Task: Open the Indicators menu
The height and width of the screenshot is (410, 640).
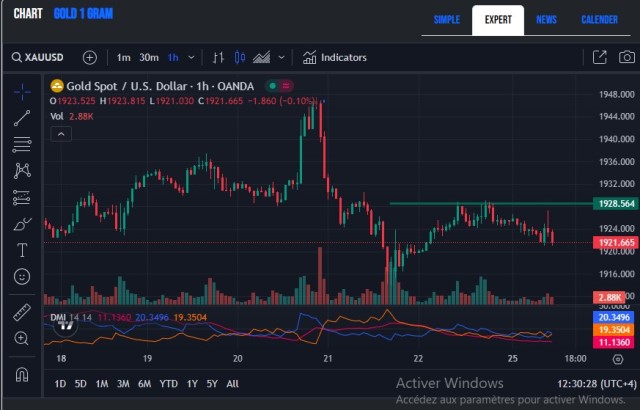Action: pos(335,58)
